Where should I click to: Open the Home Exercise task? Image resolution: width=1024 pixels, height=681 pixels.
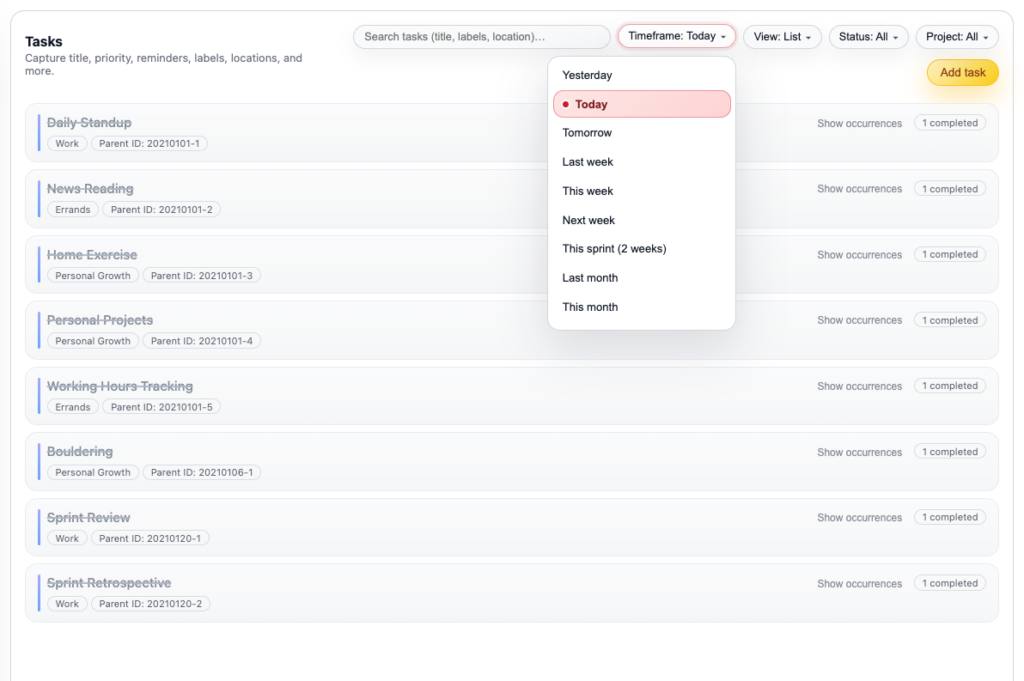(92, 255)
